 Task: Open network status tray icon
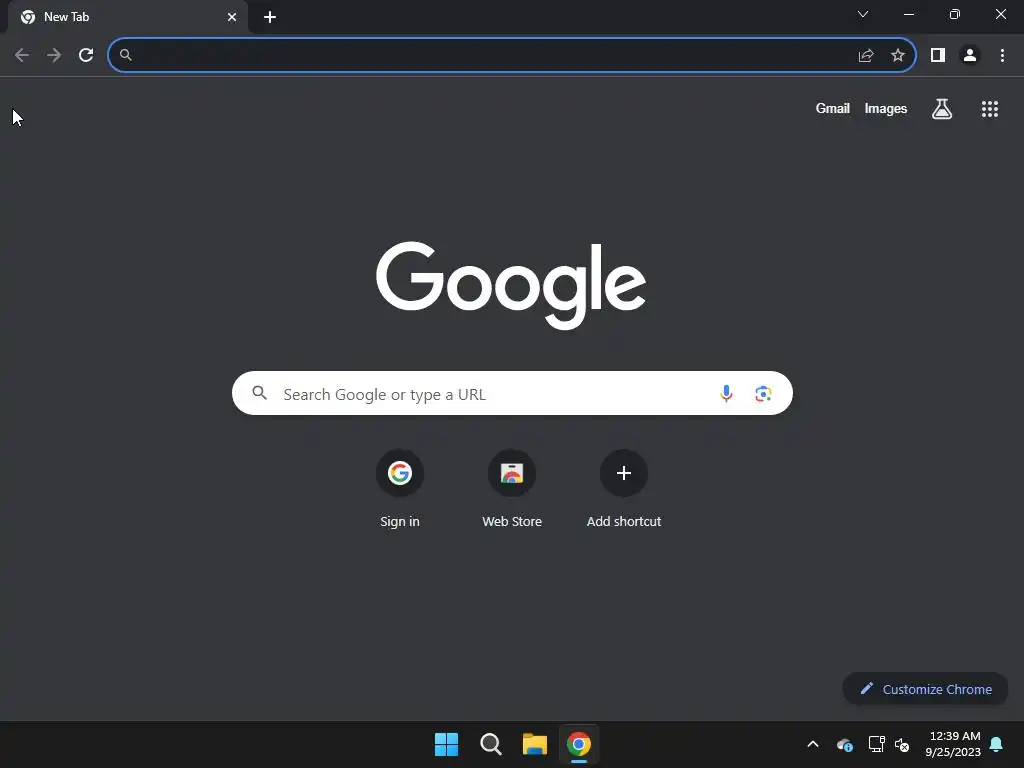click(x=876, y=744)
